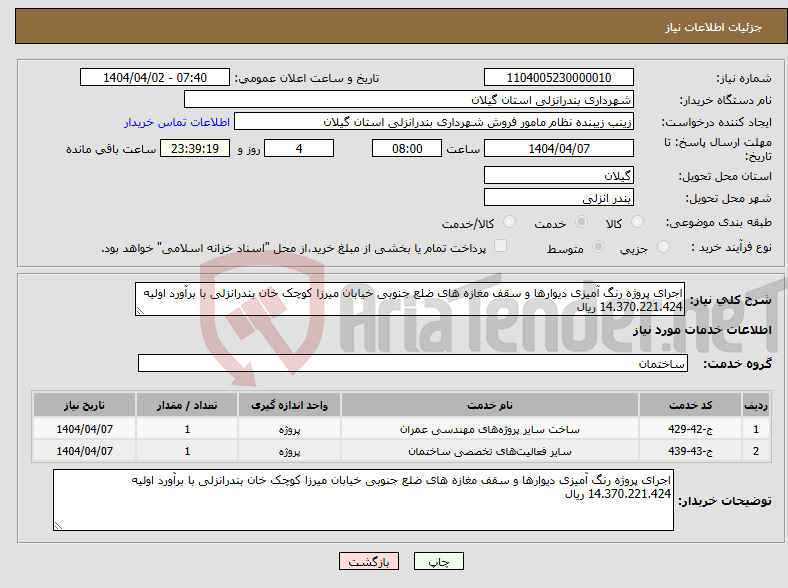Image resolution: width=788 pixels, height=588 pixels.
Task: Click the delivery city field بندر انزلی
Action: tap(559, 198)
